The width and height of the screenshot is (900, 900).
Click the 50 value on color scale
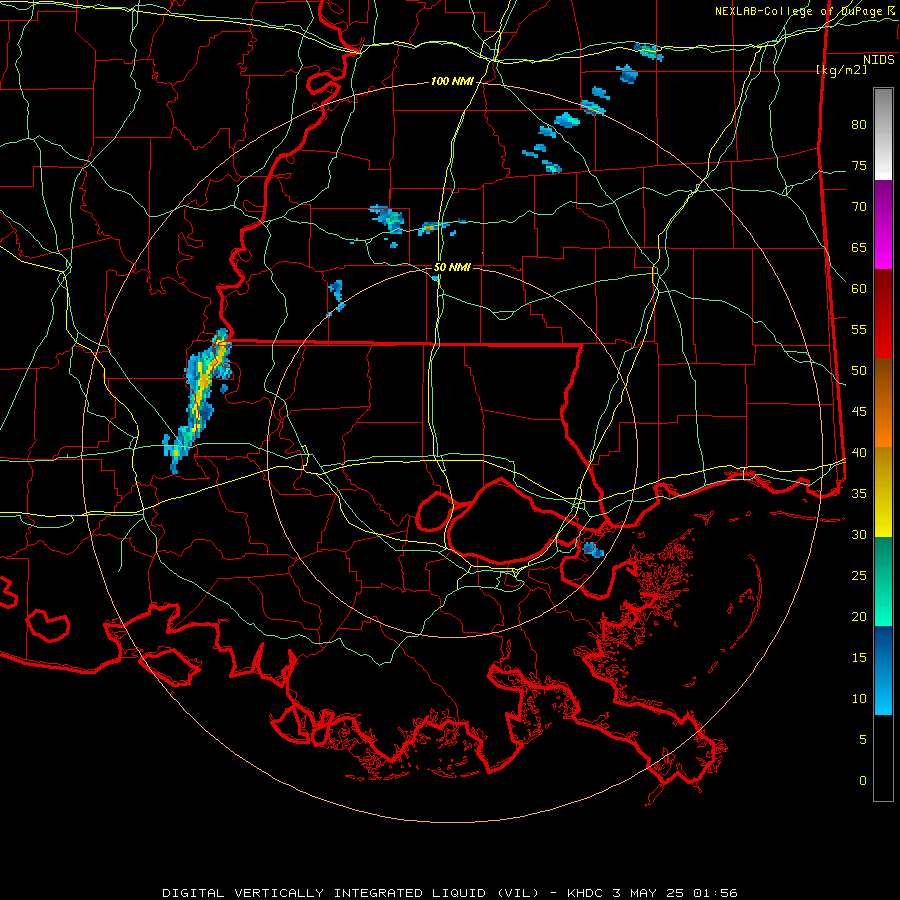click(859, 371)
